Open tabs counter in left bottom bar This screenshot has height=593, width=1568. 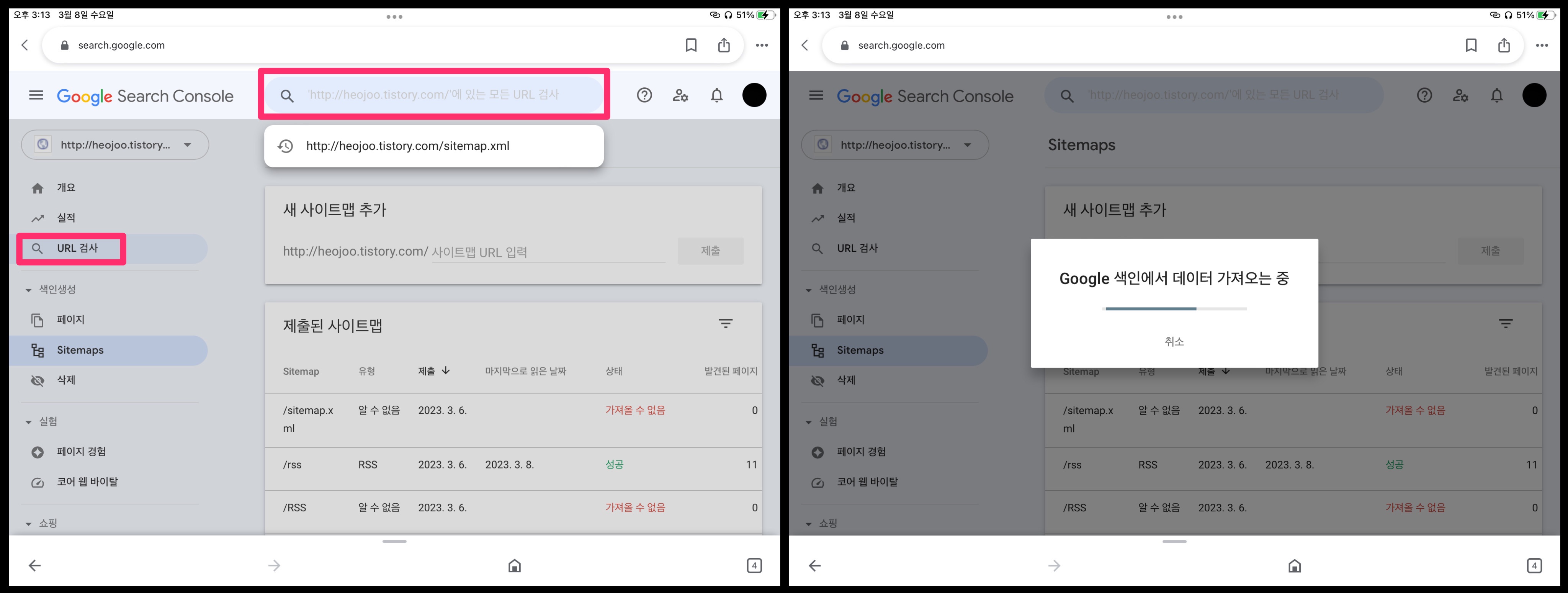tap(754, 565)
